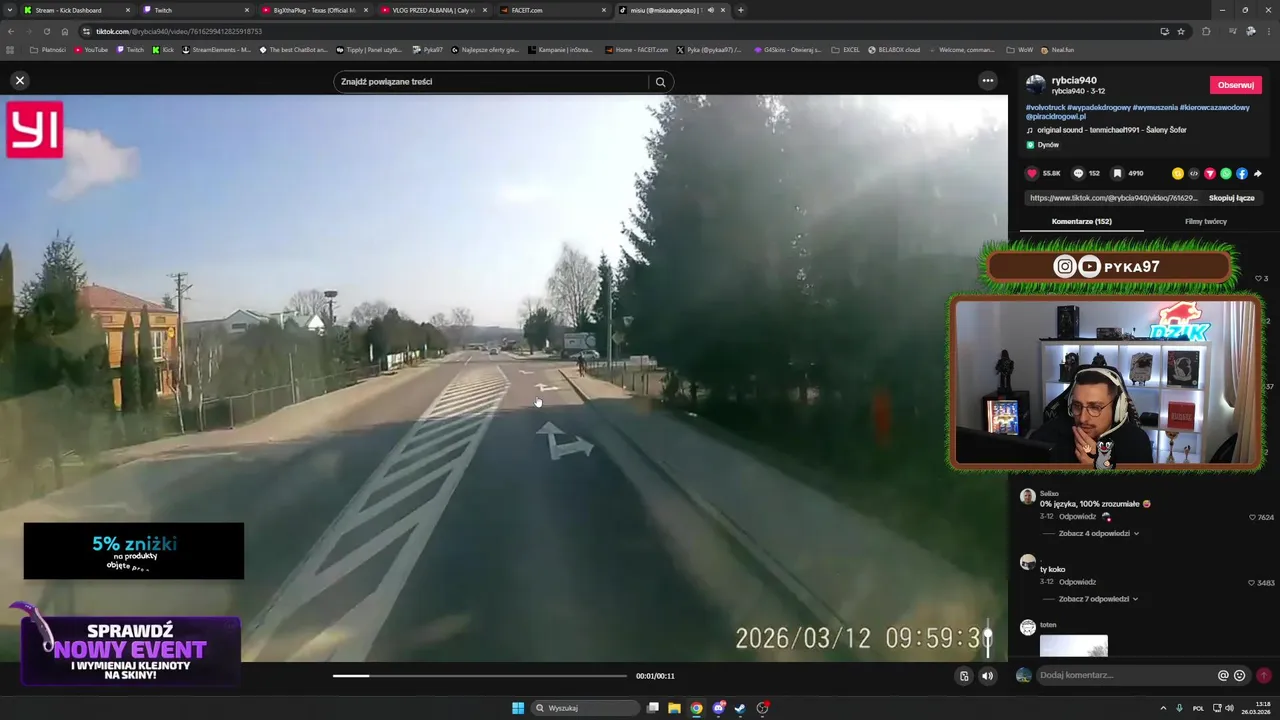
Task: Switch to Filmy twórcy tab
Action: click(x=1205, y=221)
